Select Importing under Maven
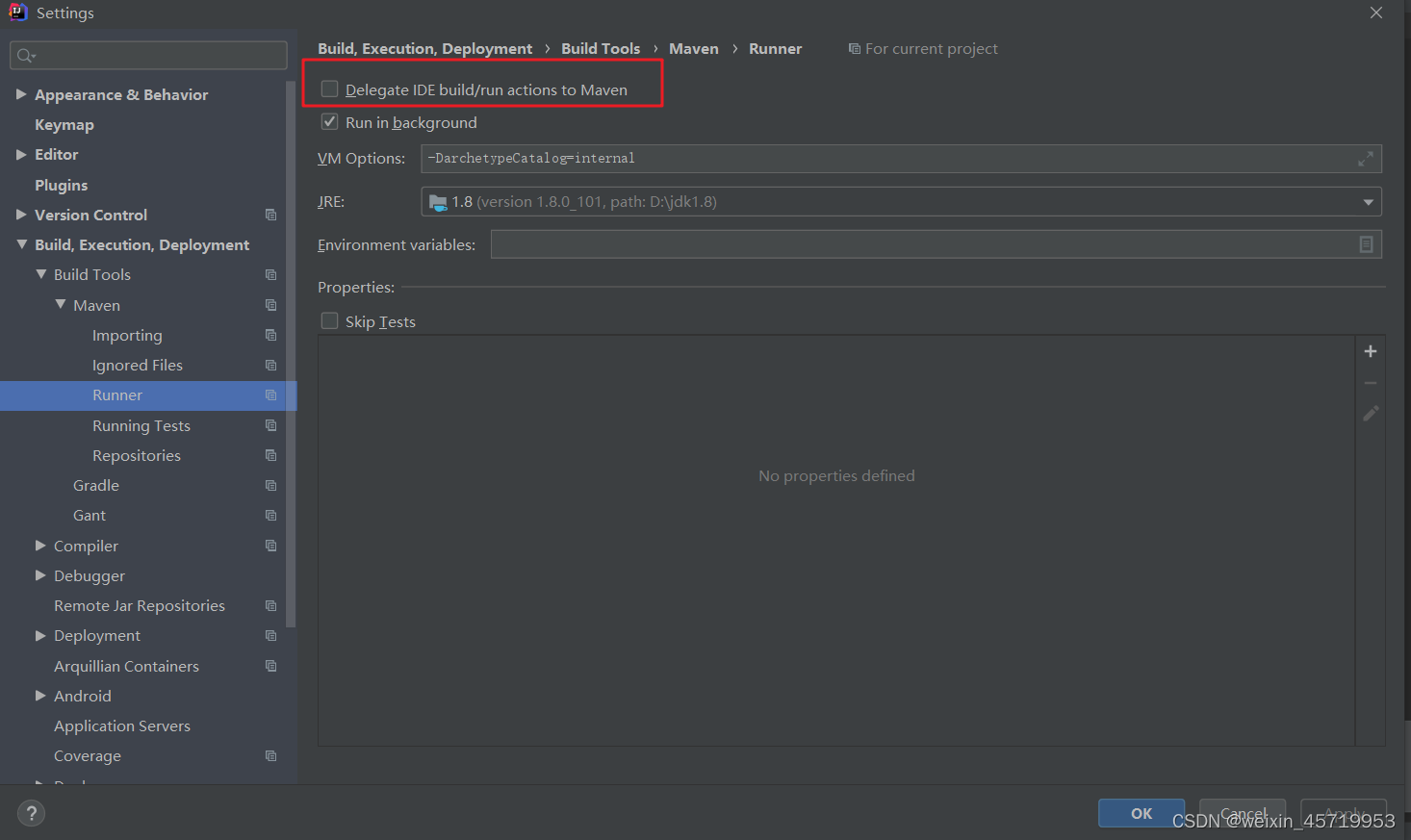Image resolution: width=1411 pixels, height=840 pixels. [x=127, y=335]
